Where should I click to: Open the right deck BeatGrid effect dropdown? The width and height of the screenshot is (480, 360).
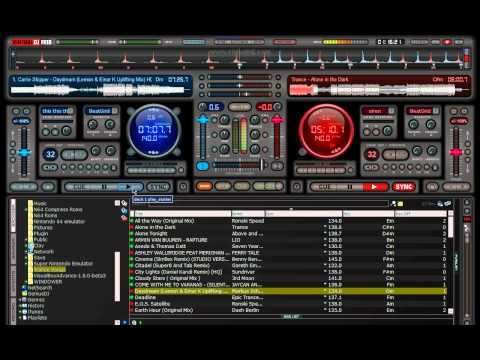click(x=436, y=110)
